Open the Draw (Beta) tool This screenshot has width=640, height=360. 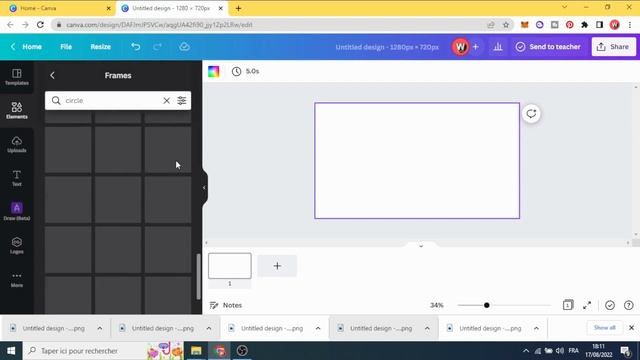pos(17,211)
